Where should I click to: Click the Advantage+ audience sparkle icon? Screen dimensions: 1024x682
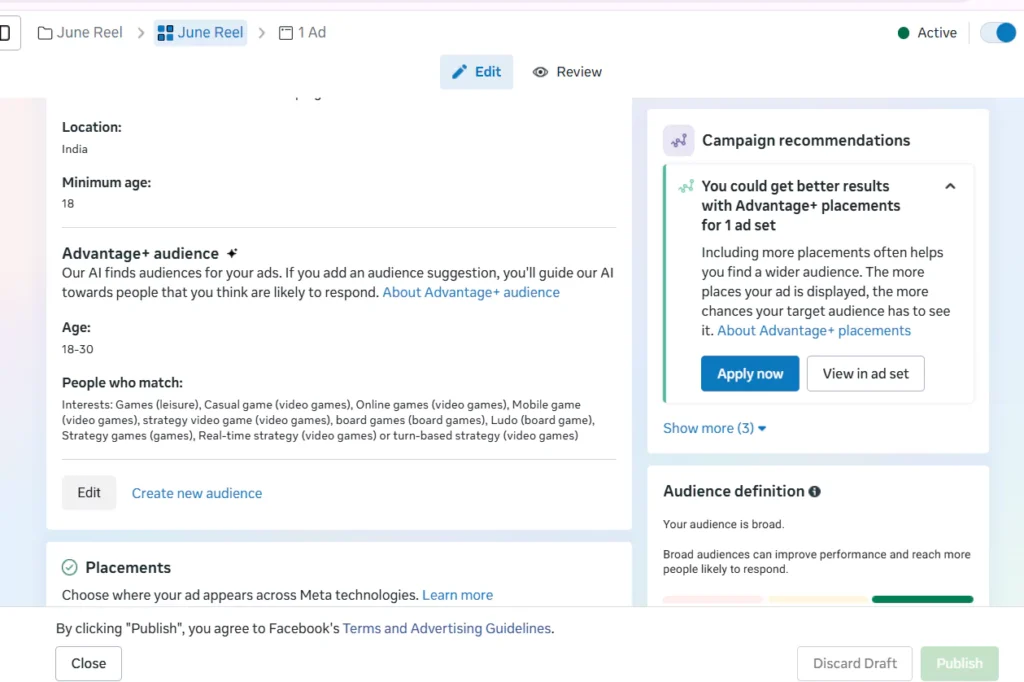pos(232,254)
